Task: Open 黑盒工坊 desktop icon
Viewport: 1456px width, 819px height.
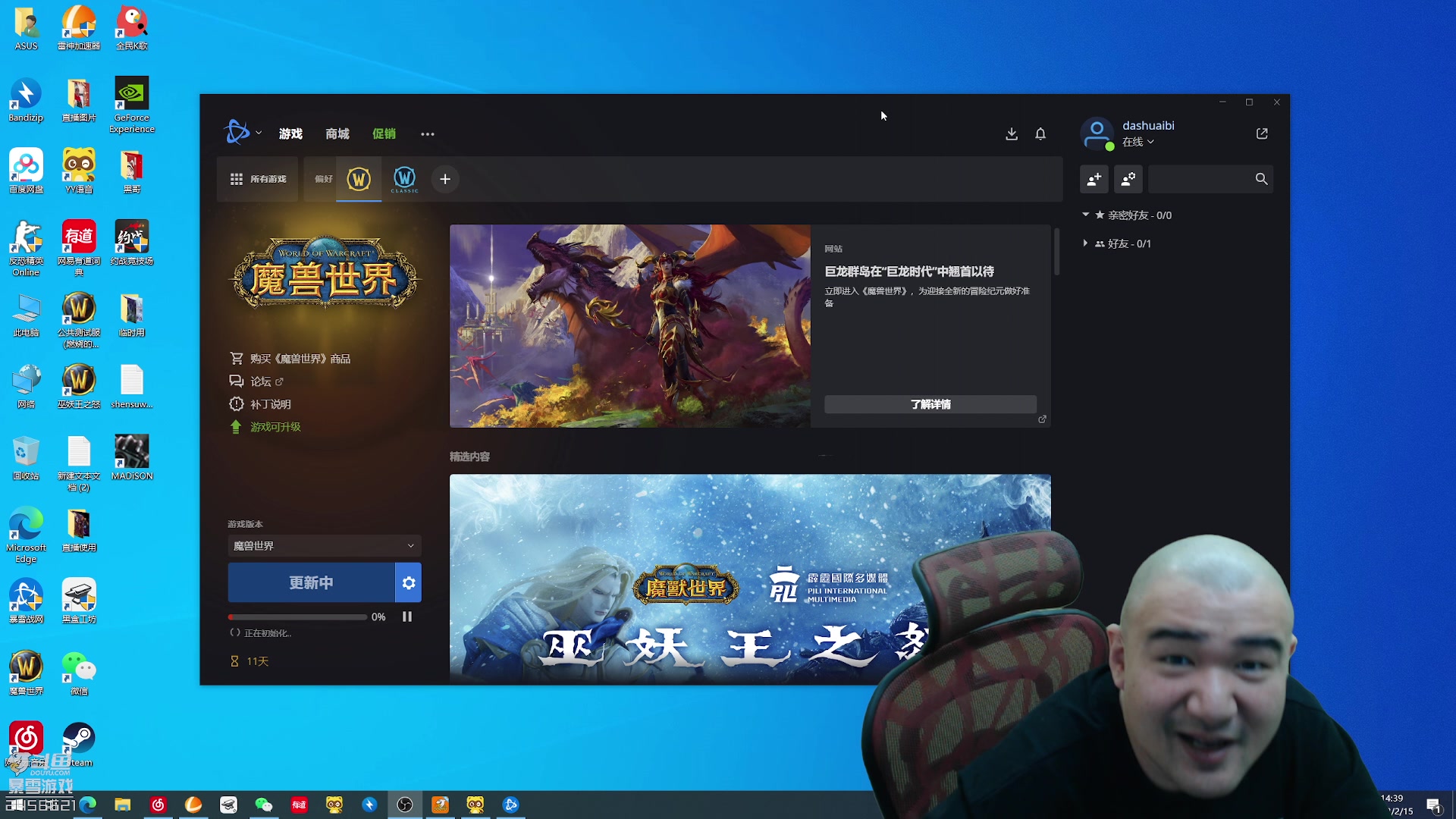Action: (x=79, y=601)
